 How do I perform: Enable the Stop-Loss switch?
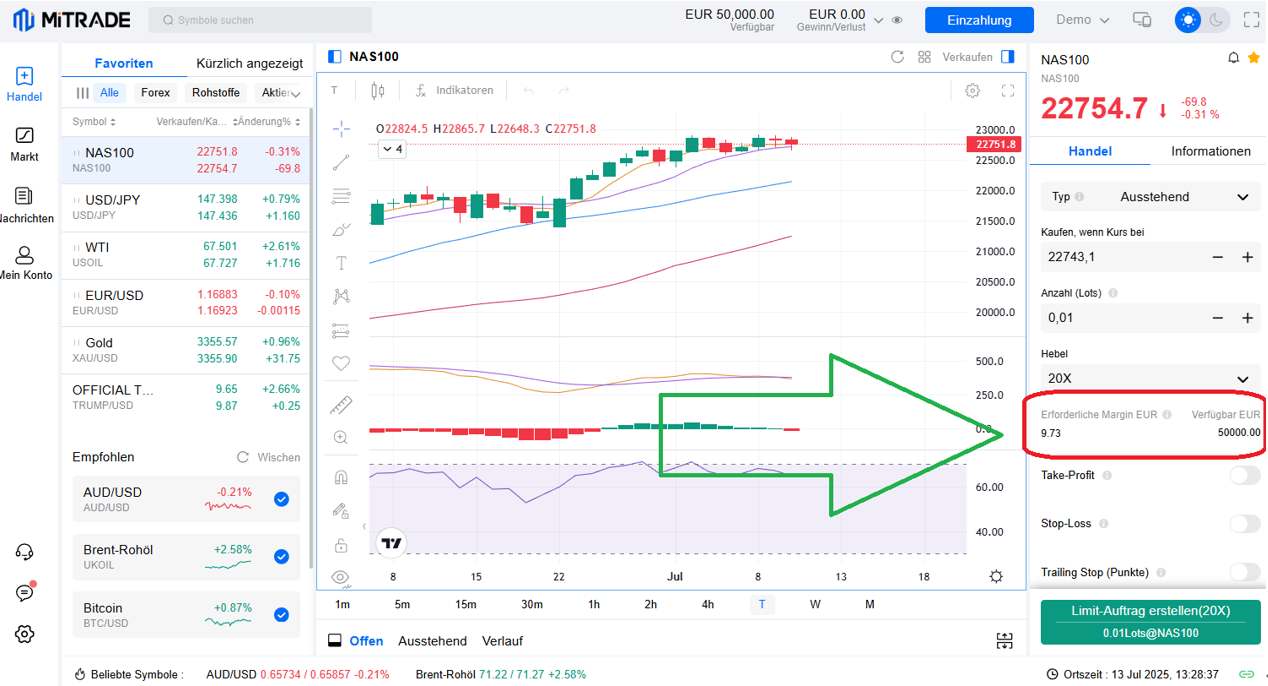[1245, 523]
